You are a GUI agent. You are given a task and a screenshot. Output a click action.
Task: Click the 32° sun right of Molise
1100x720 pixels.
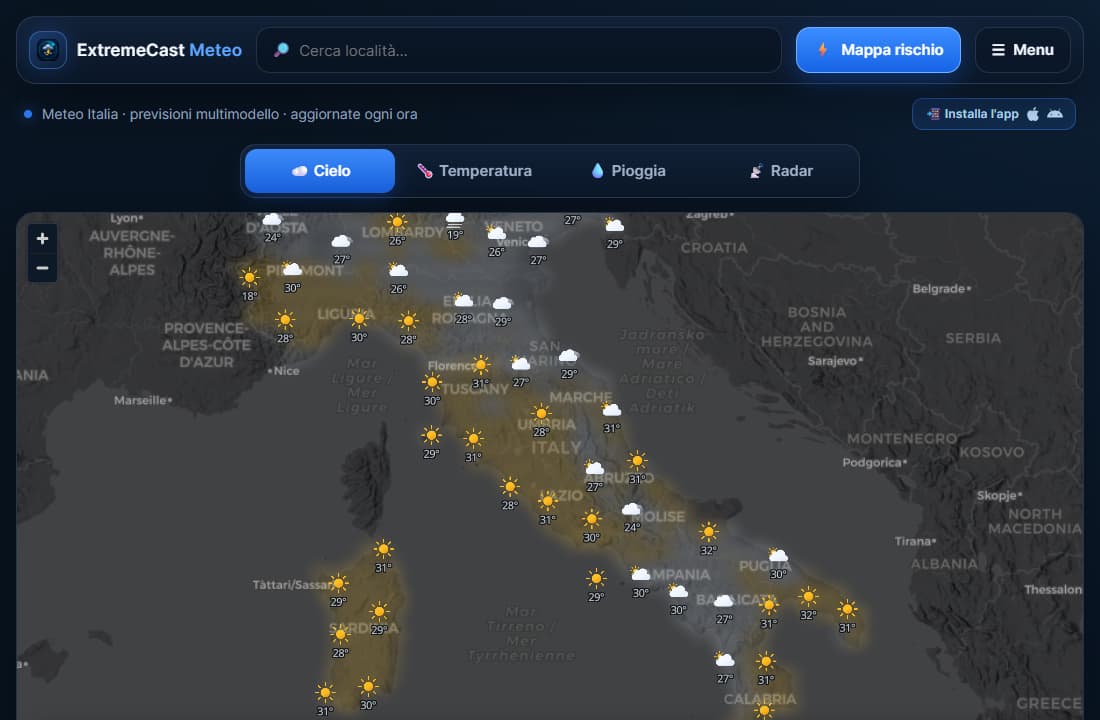click(x=709, y=531)
